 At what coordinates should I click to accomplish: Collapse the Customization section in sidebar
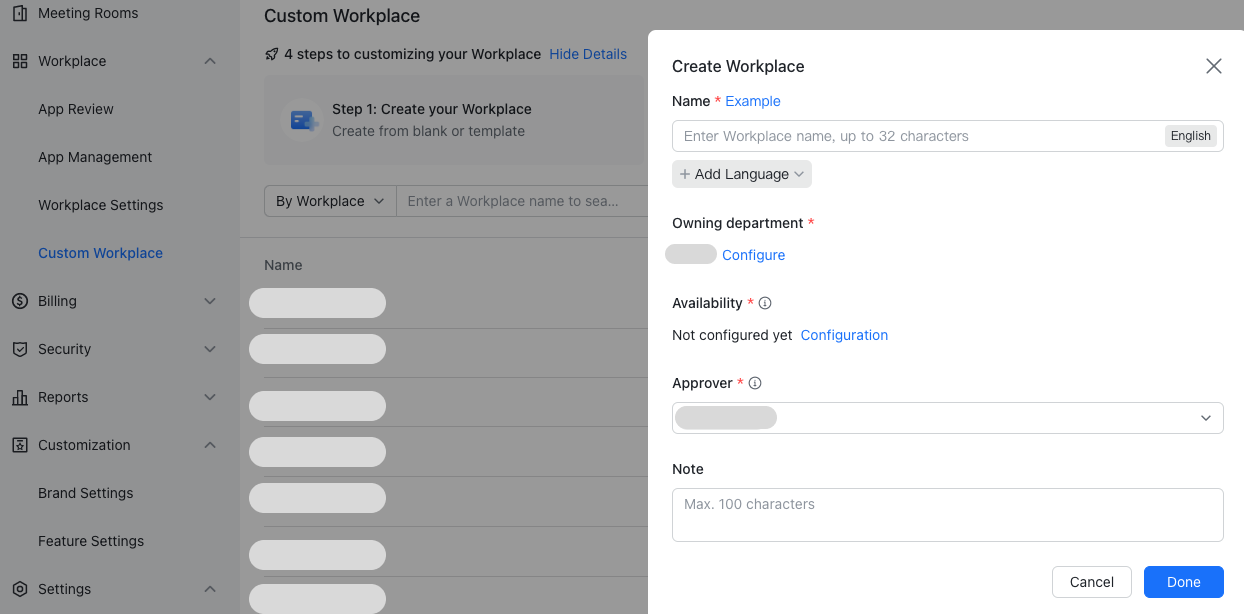point(210,445)
